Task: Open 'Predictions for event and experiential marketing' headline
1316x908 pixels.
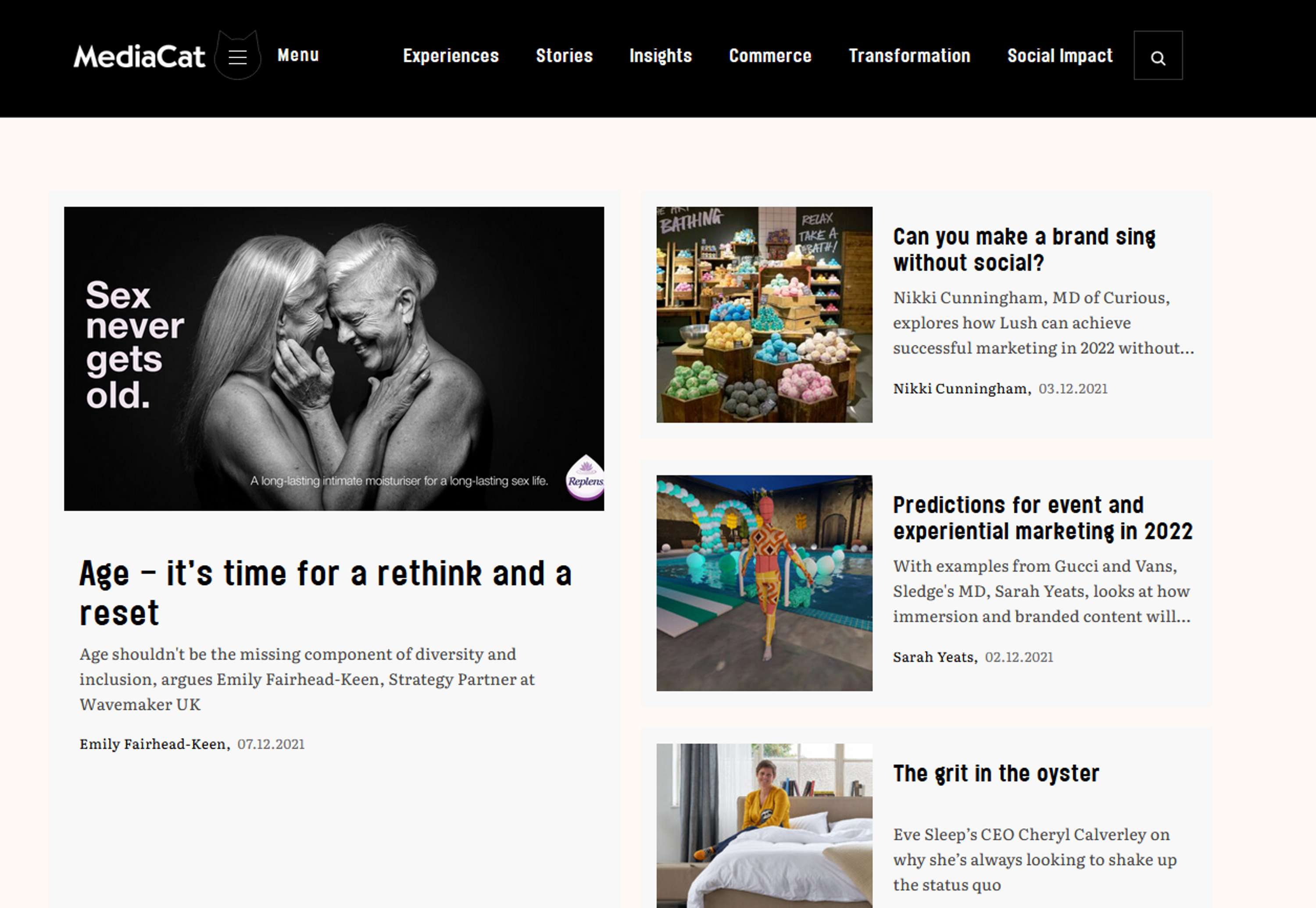Action: 1042,518
